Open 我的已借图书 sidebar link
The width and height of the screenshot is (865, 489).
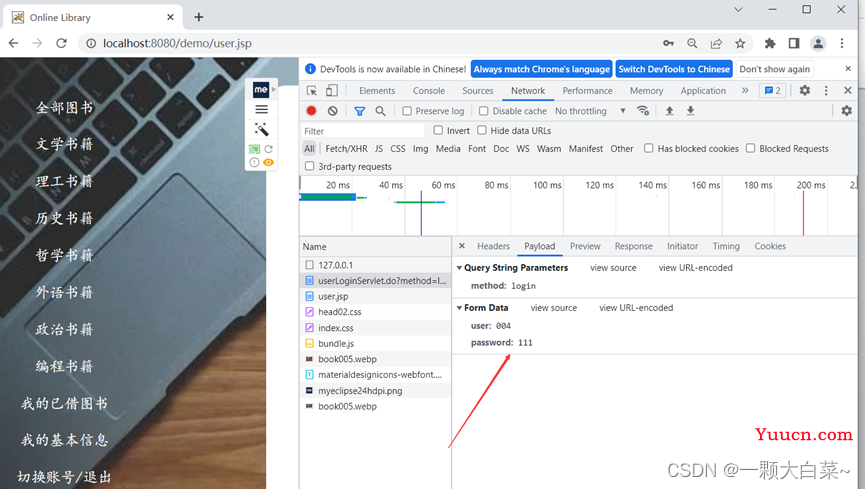point(64,403)
